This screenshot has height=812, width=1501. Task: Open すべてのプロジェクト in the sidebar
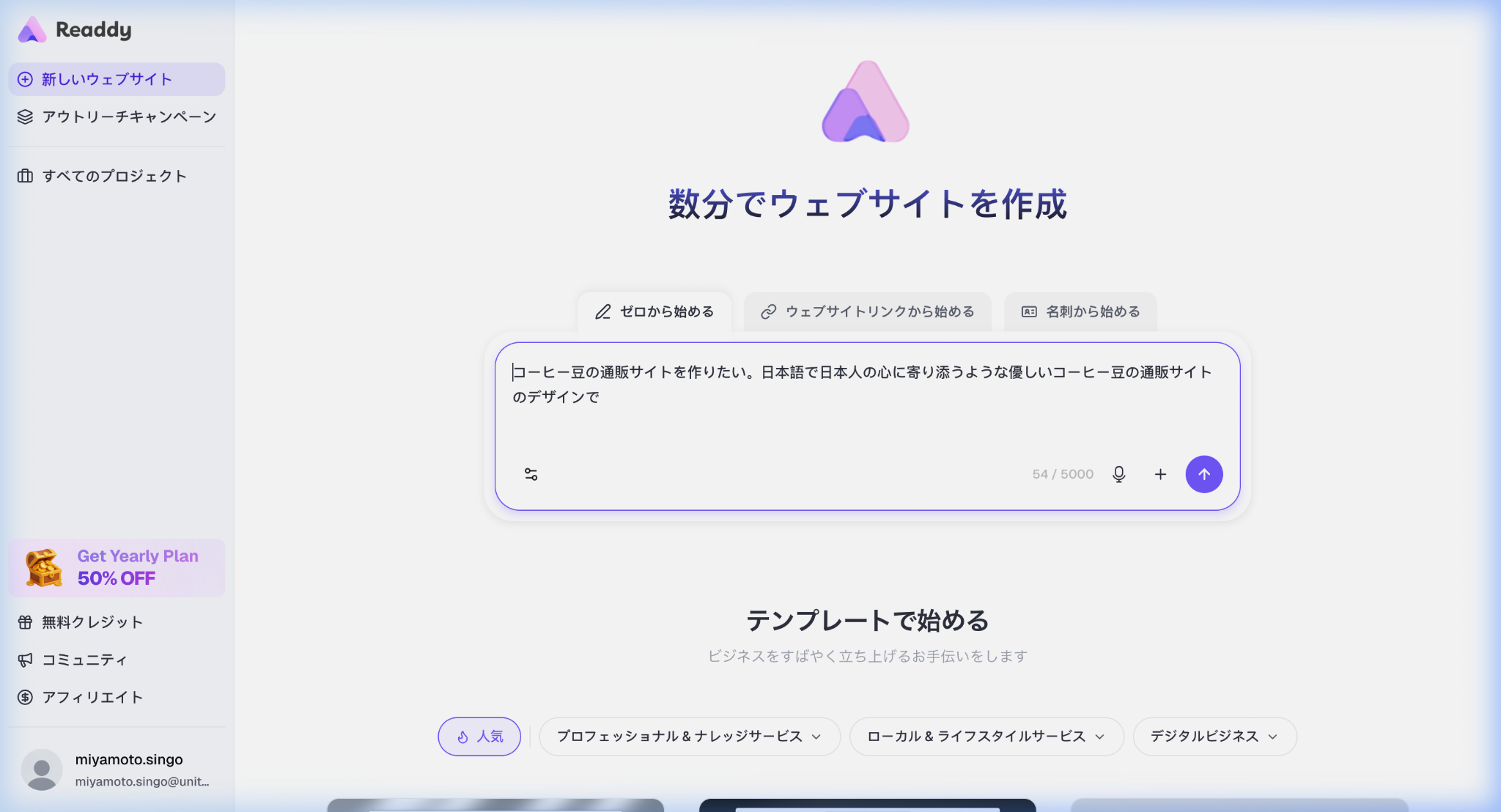[x=117, y=176]
